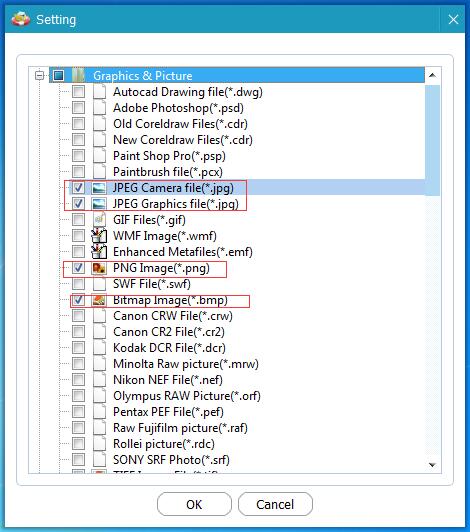The image size is (470, 532).
Task: Click the GIF Files type icon
Action: [x=99, y=220]
